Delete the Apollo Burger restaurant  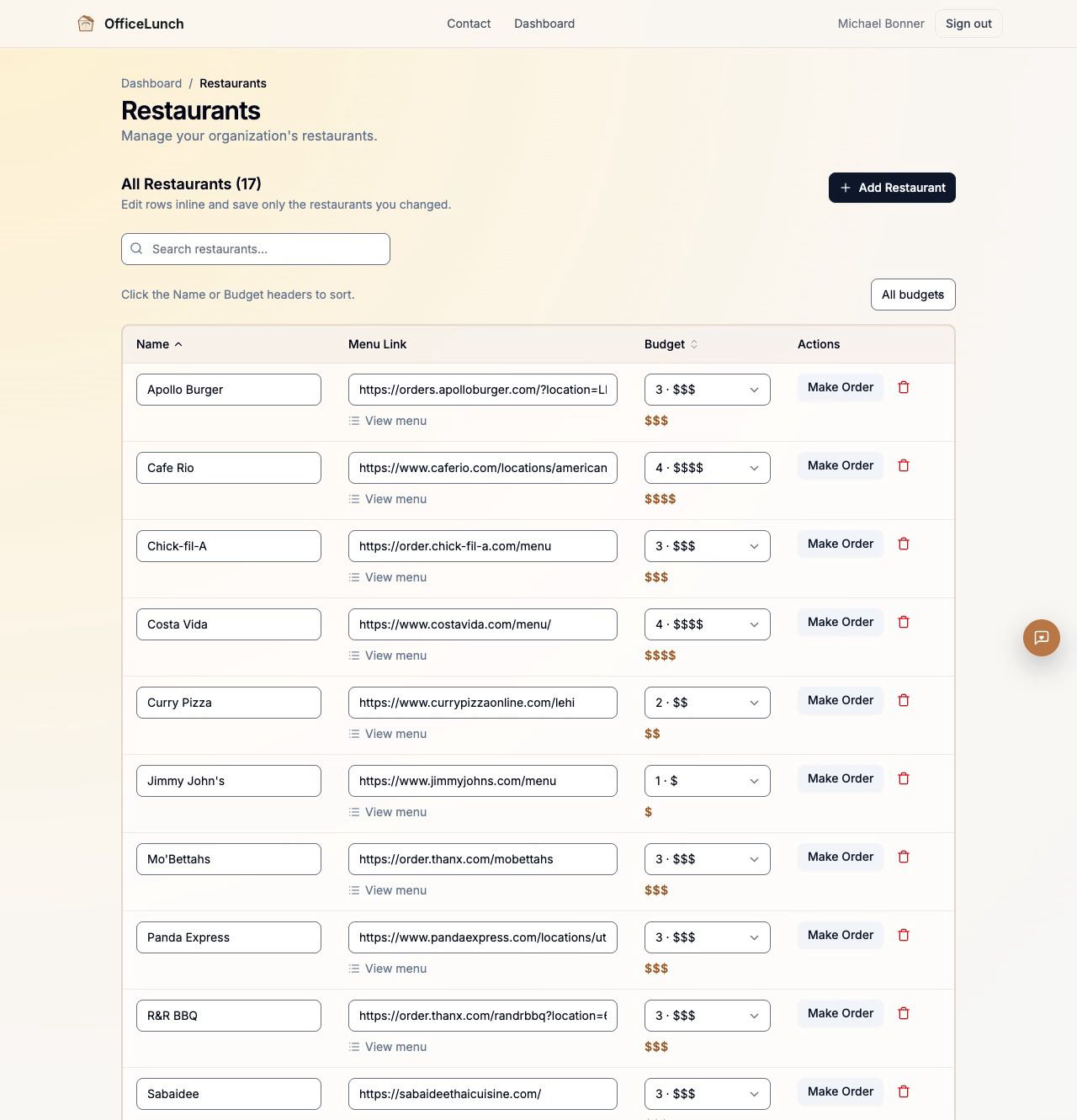point(904,388)
